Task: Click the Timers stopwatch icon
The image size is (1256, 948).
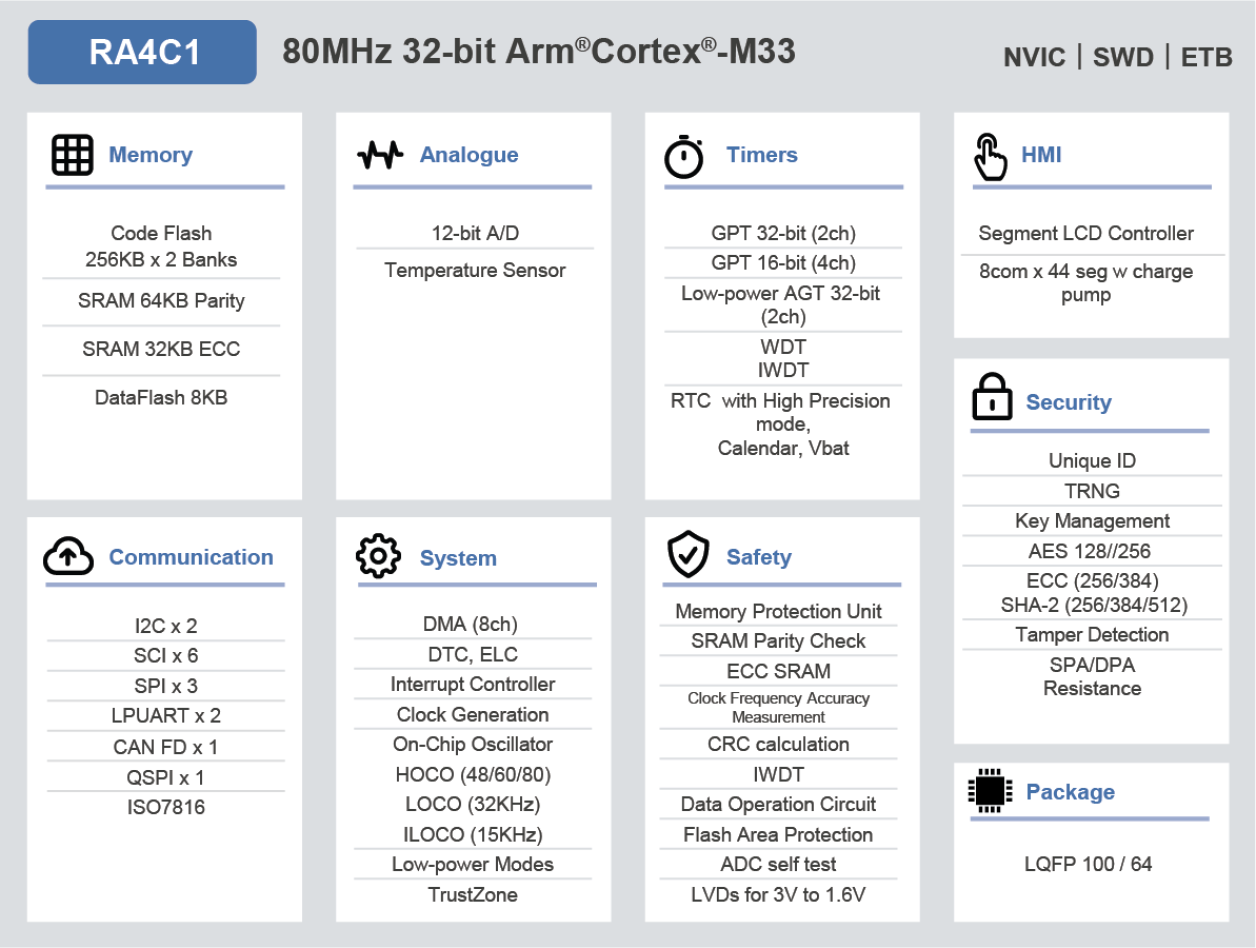Action: (x=684, y=157)
